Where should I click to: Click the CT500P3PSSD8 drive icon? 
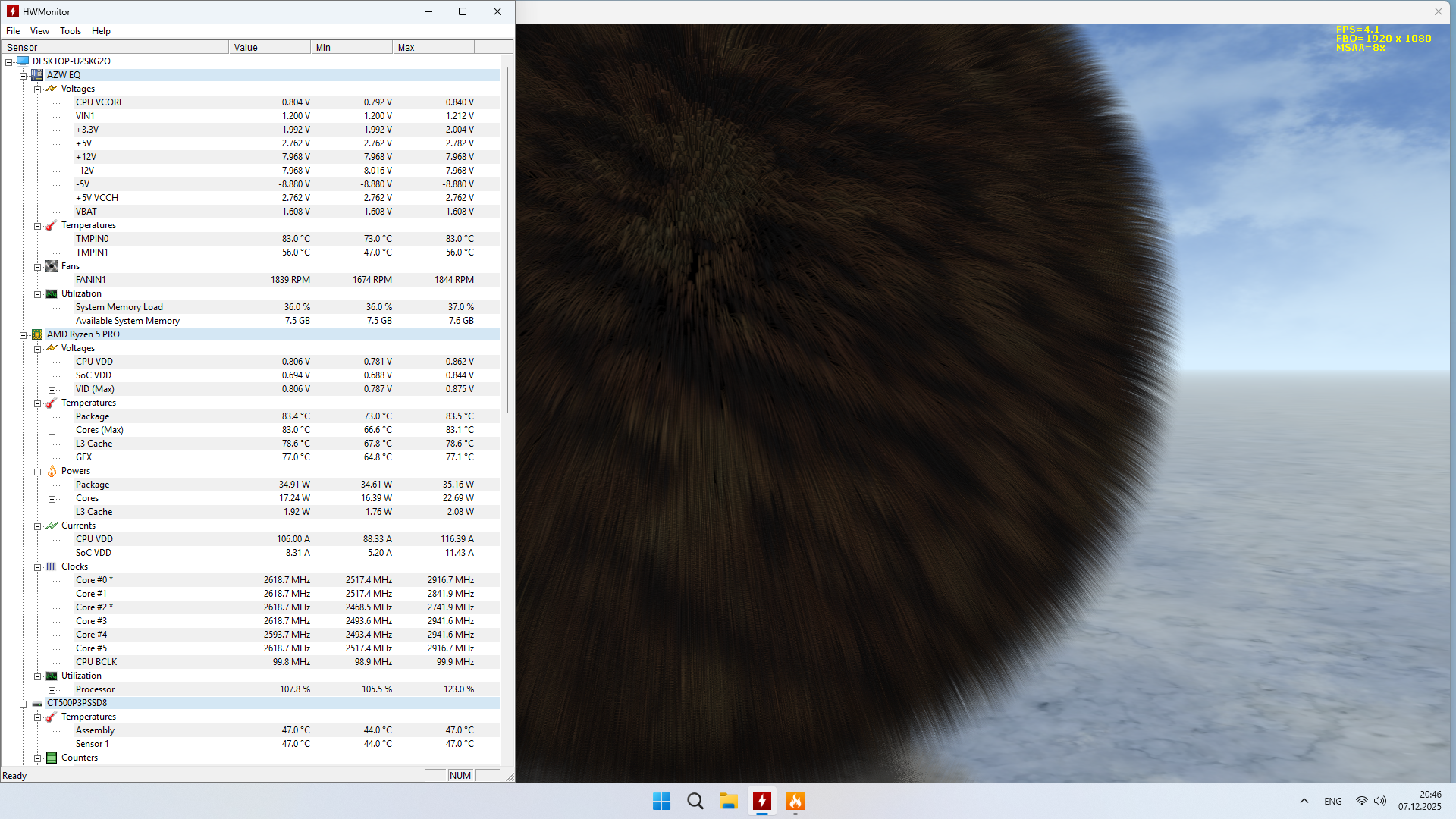click(x=37, y=703)
